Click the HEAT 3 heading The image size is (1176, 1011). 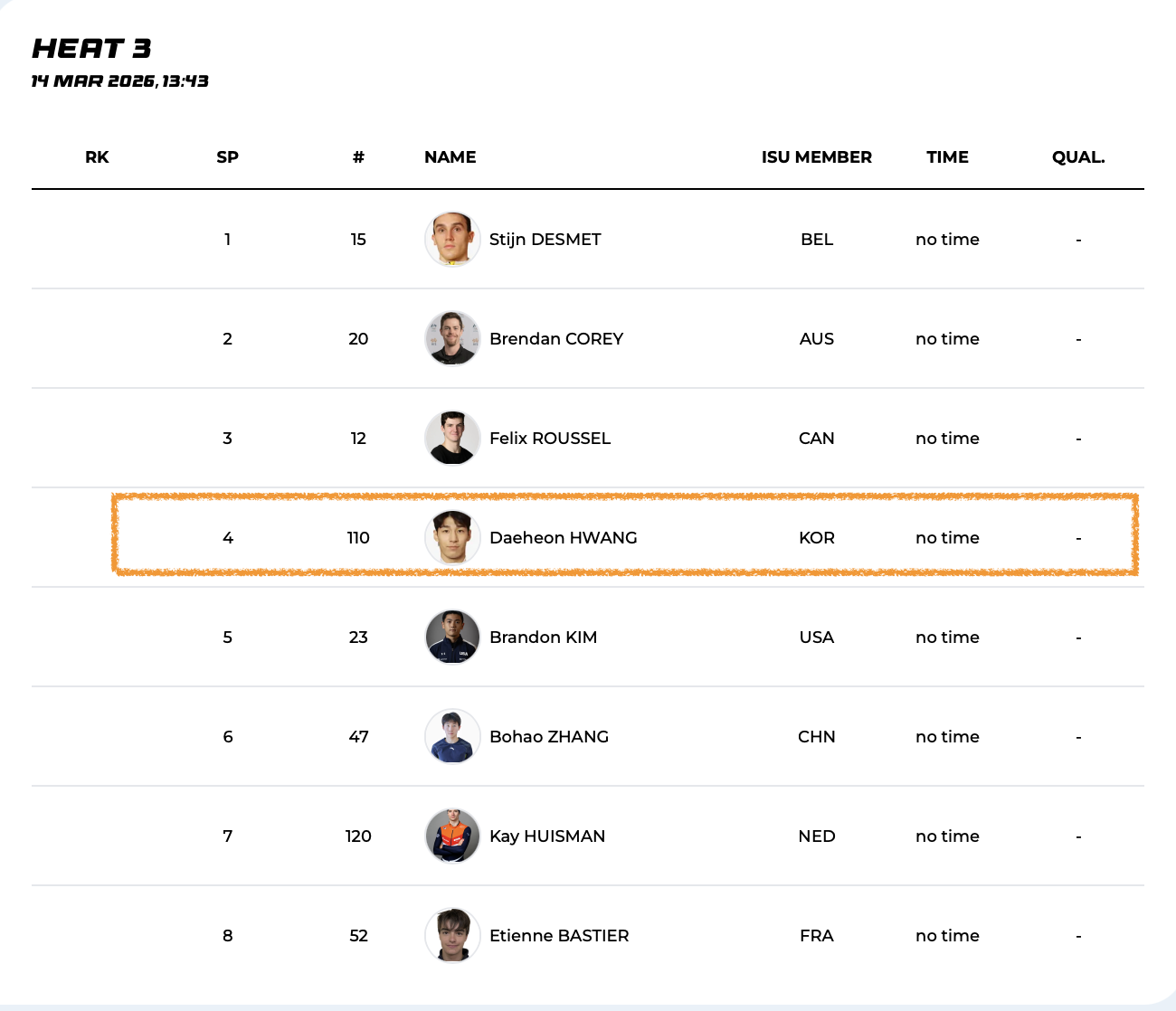91,49
